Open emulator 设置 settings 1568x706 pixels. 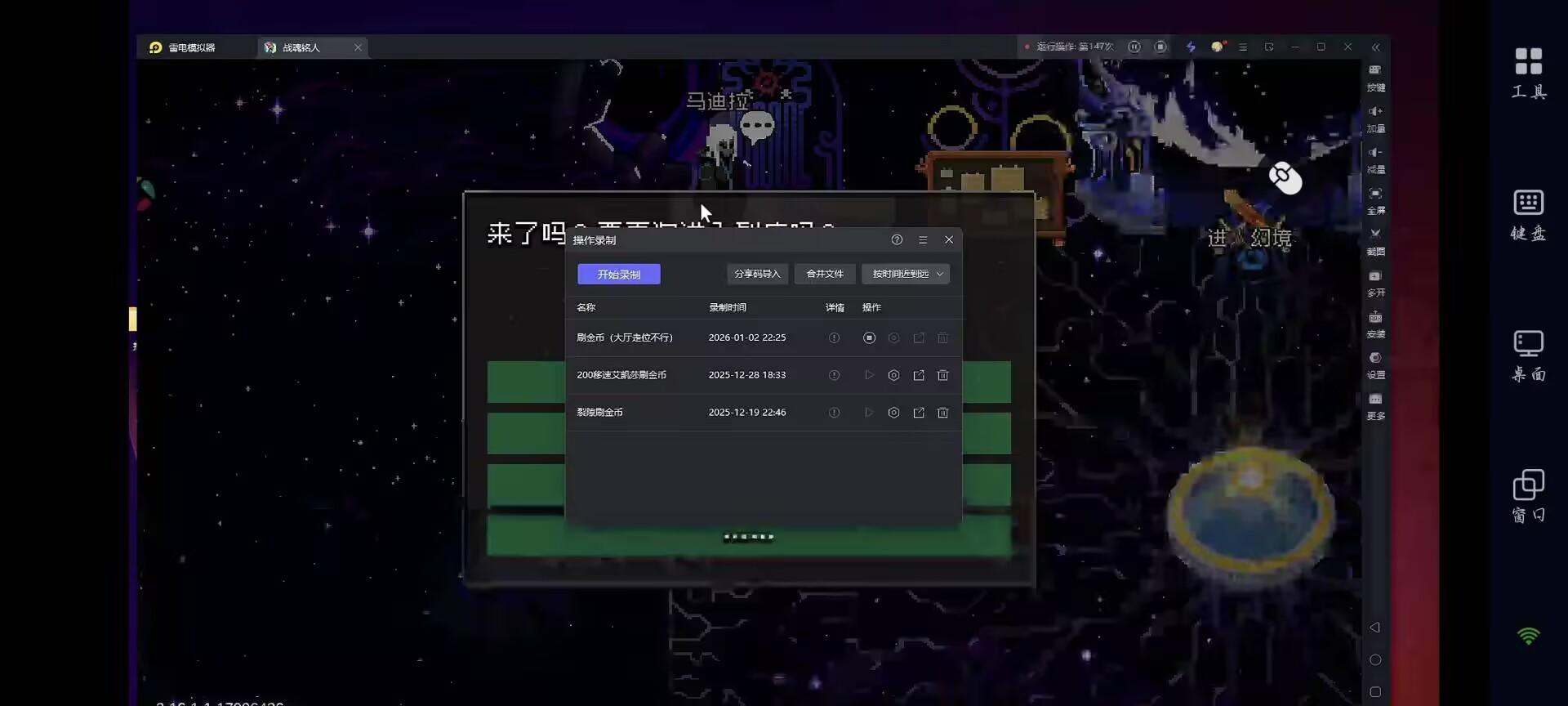click(1376, 364)
